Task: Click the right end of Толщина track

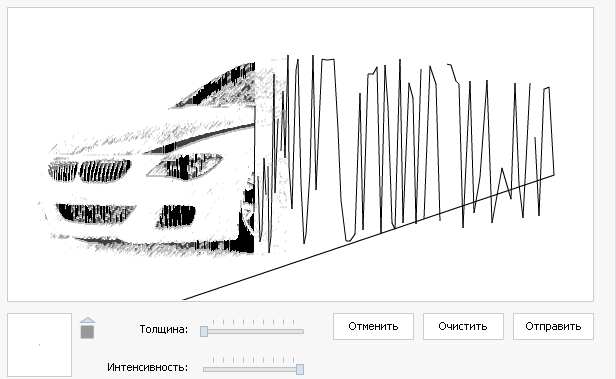Action: (x=302, y=331)
